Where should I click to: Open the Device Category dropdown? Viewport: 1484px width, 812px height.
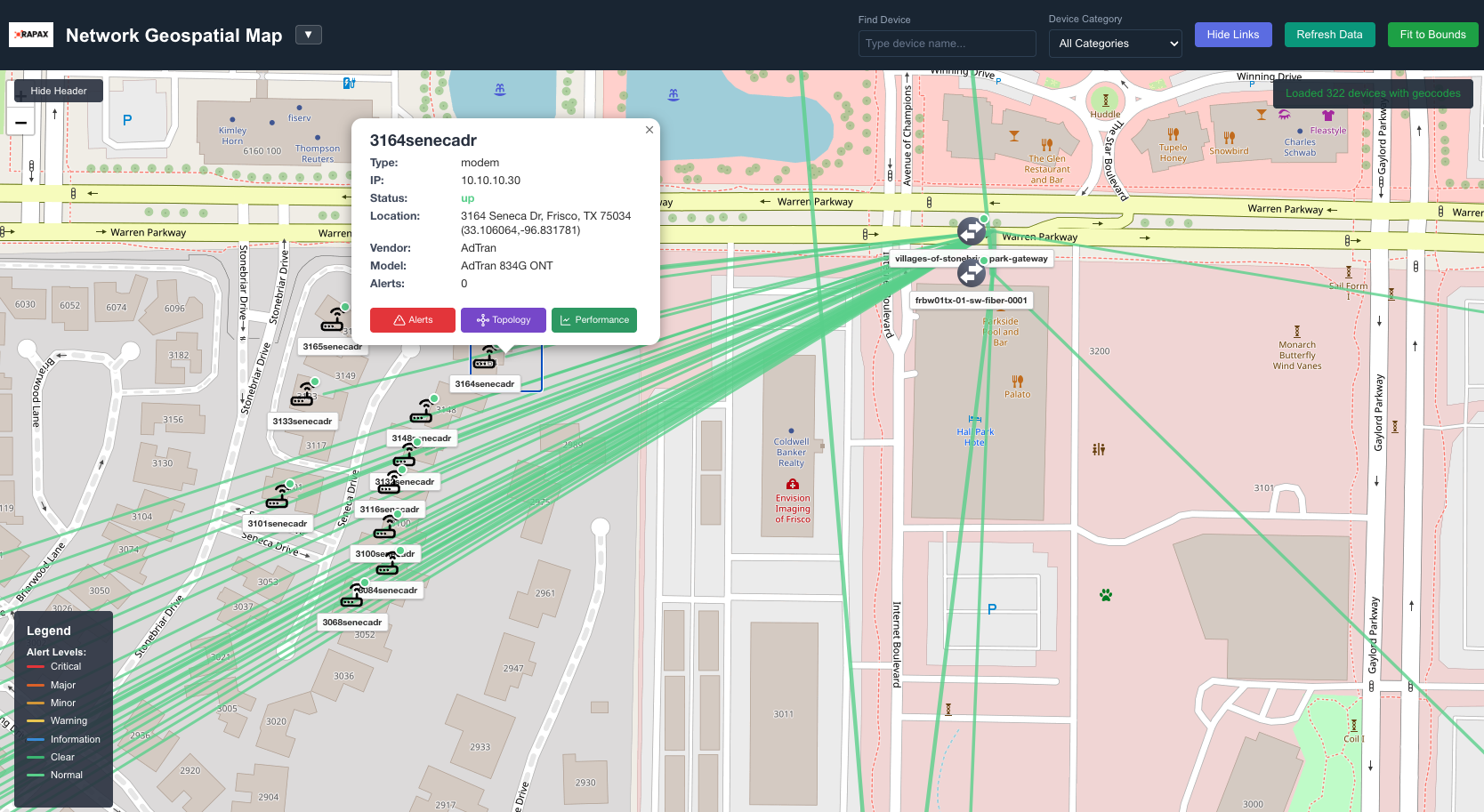1116,44
